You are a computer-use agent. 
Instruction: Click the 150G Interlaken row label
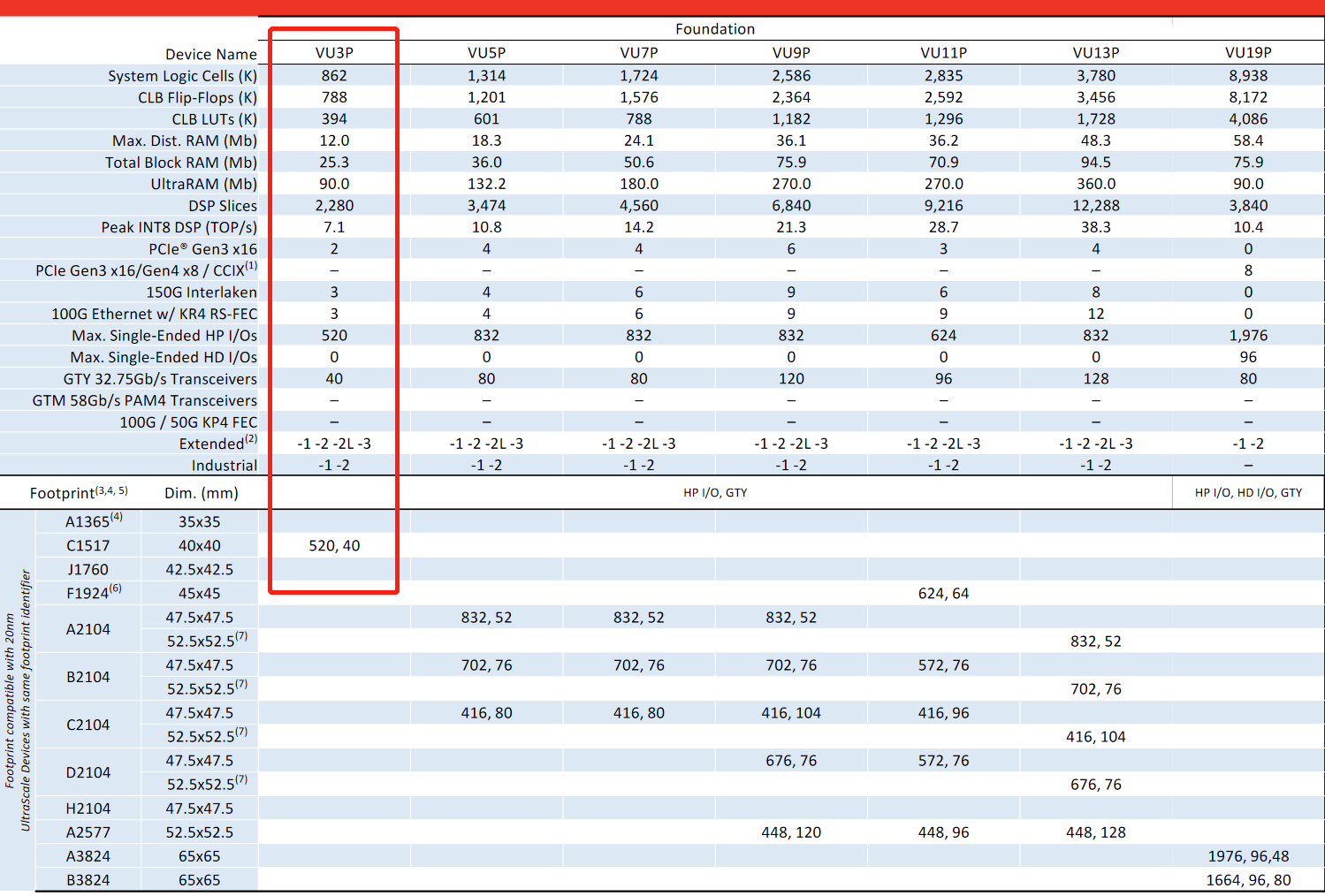pos(202,292)
